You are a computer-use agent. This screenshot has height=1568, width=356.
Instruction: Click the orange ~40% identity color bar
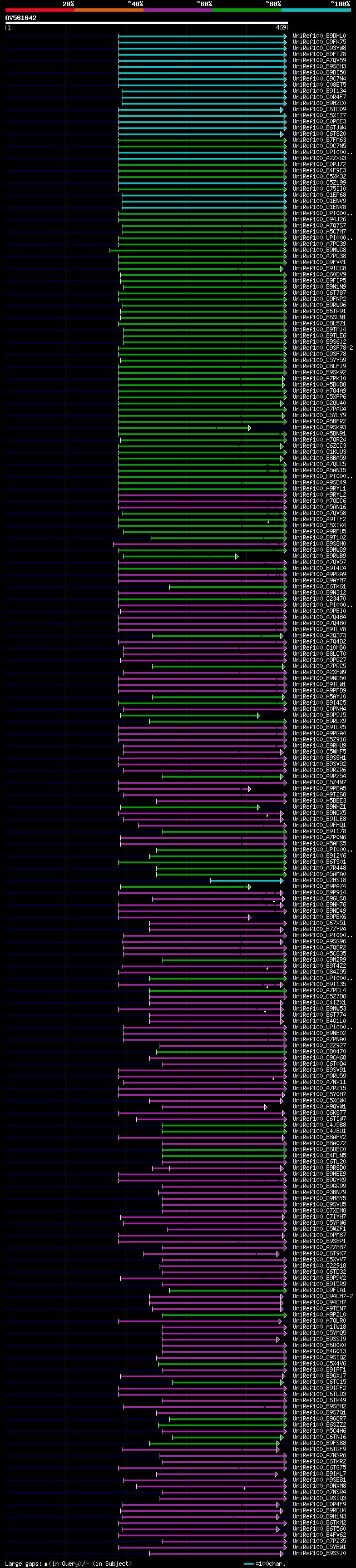tap(109, 10)
